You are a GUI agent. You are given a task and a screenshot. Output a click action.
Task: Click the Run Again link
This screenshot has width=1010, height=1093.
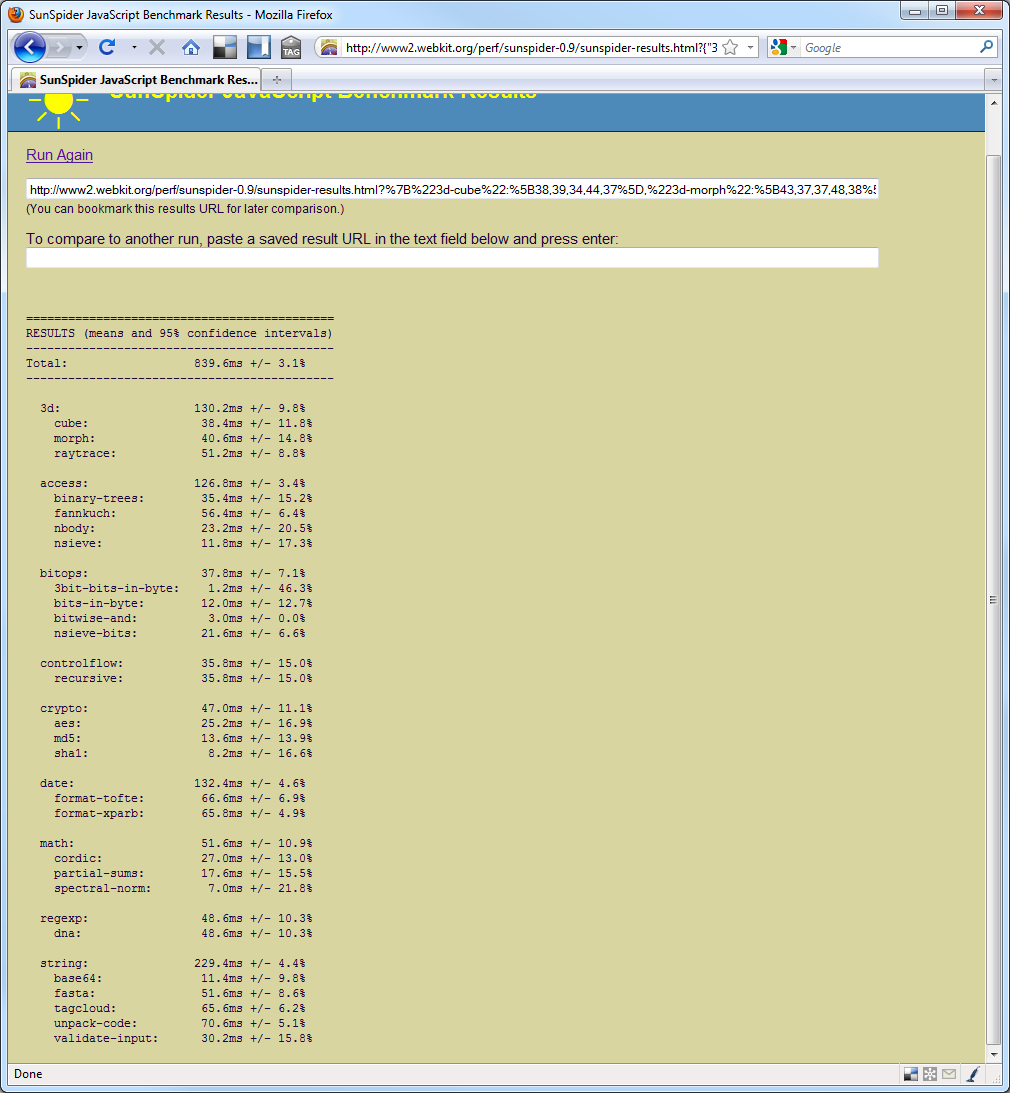coord(59,155)
